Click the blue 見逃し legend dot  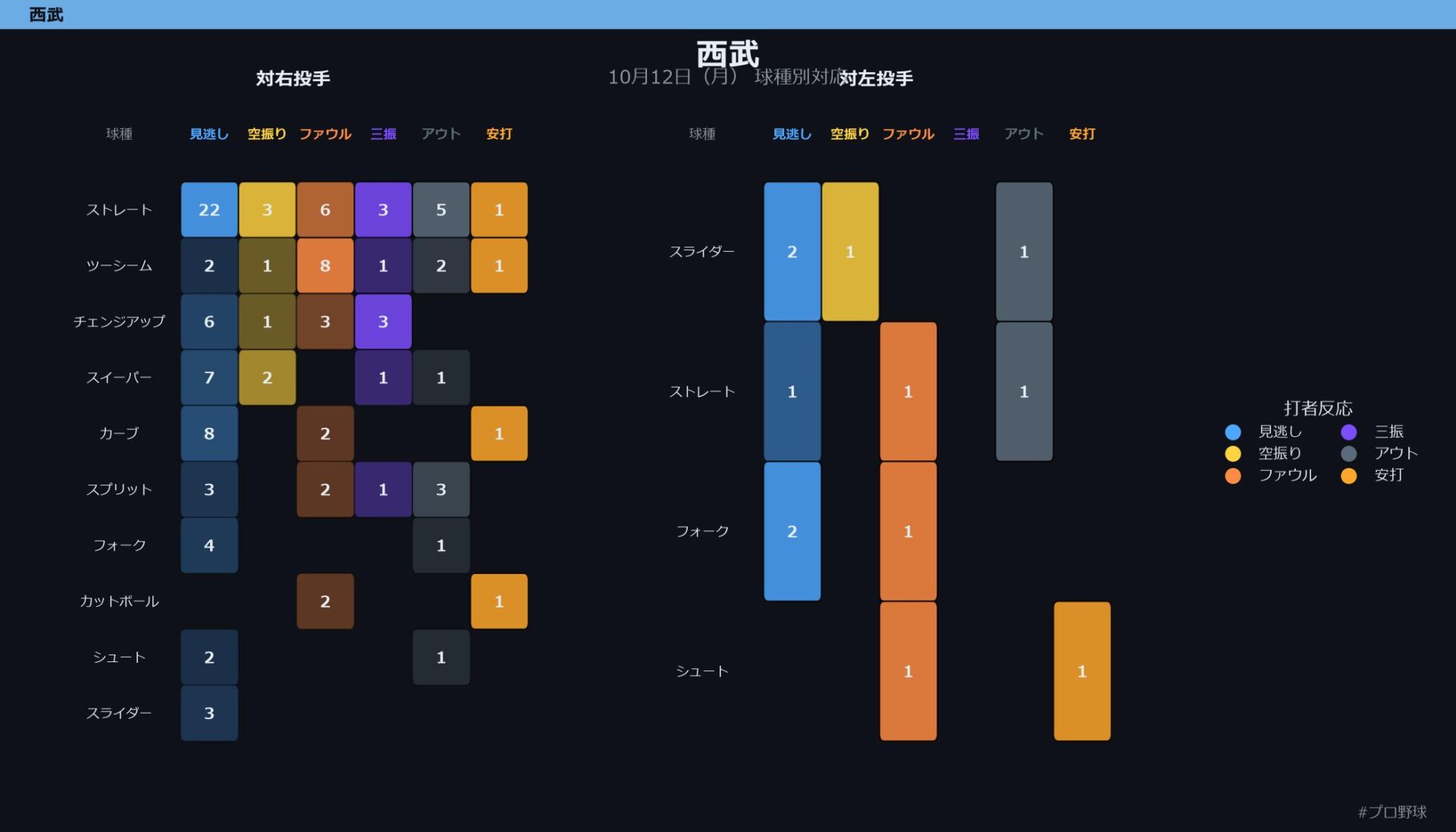(x=1232, y=432)
